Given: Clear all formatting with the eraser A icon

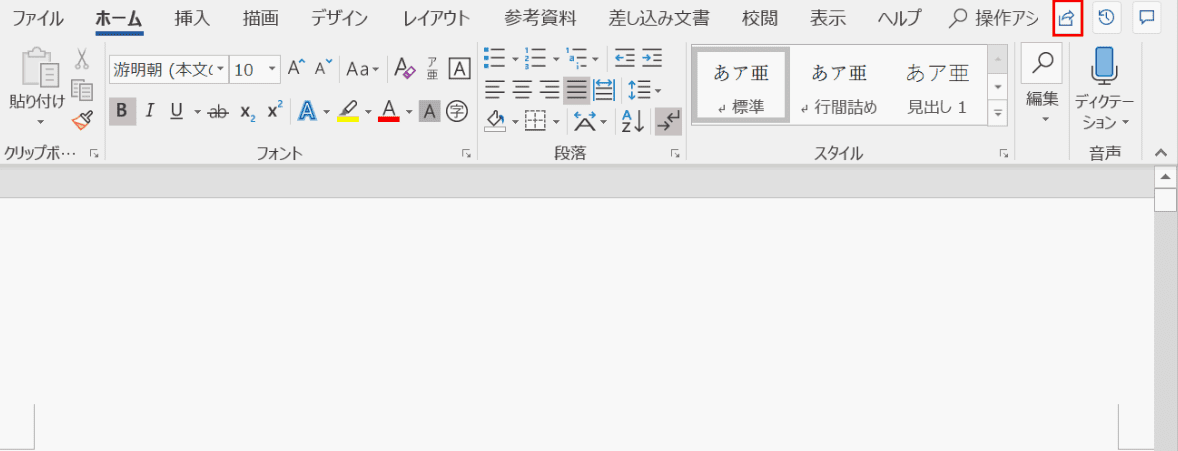Looking at the screenshot, I should (x=405, y=69).
